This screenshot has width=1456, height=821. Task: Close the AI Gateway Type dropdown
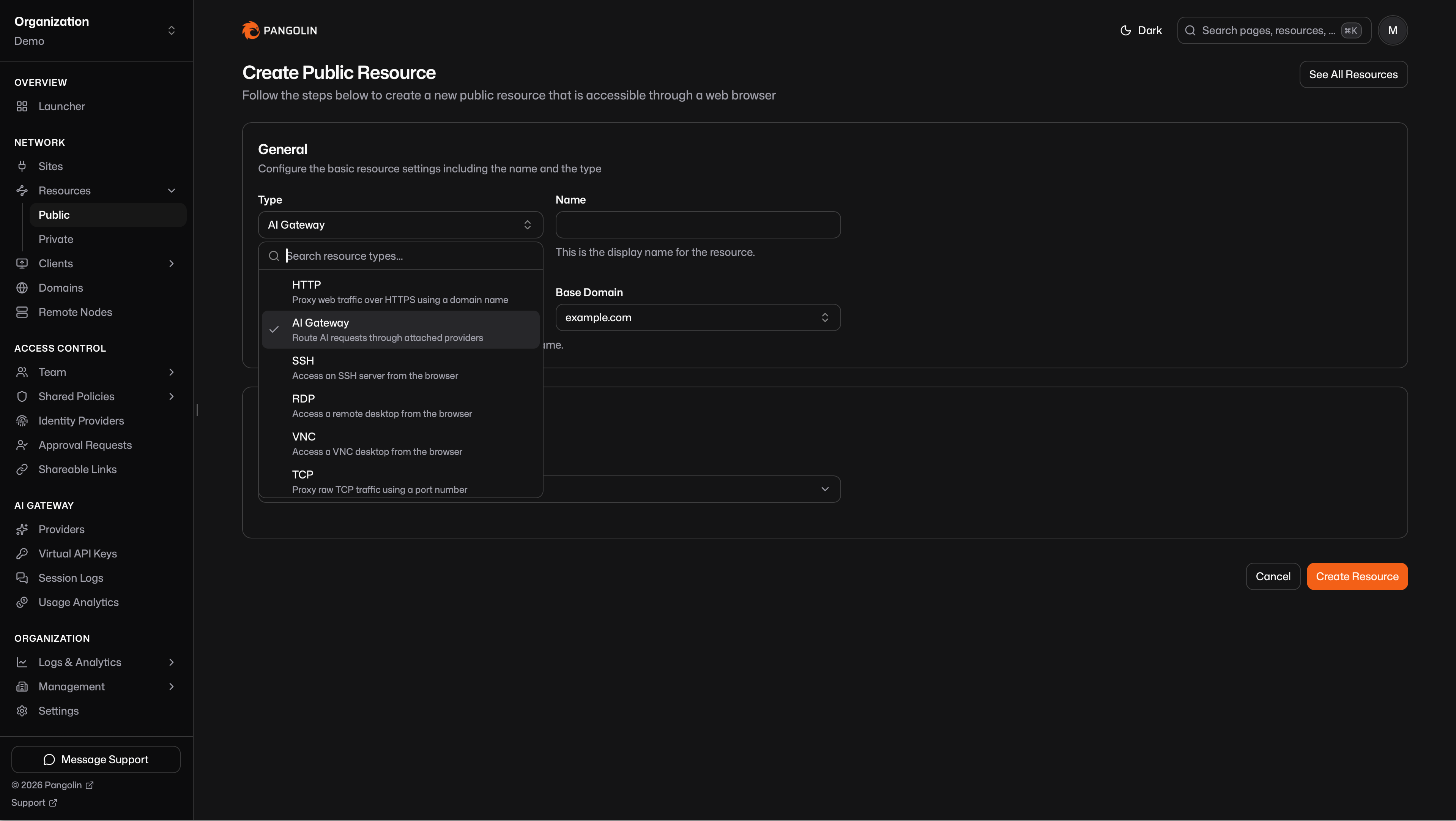pyautogui.click(x=400, y=225)
